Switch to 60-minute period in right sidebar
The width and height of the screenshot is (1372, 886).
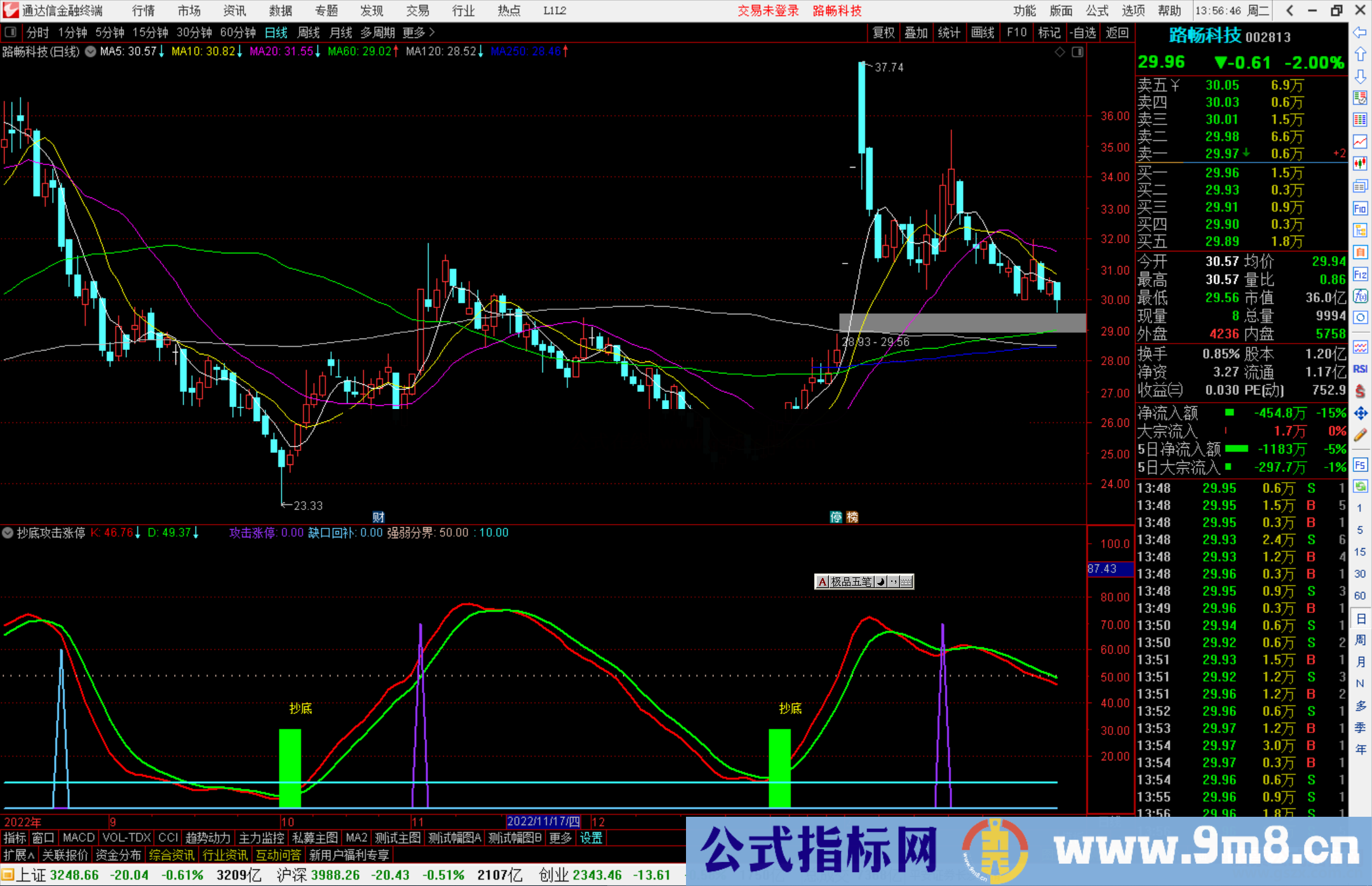(1360, 596)
